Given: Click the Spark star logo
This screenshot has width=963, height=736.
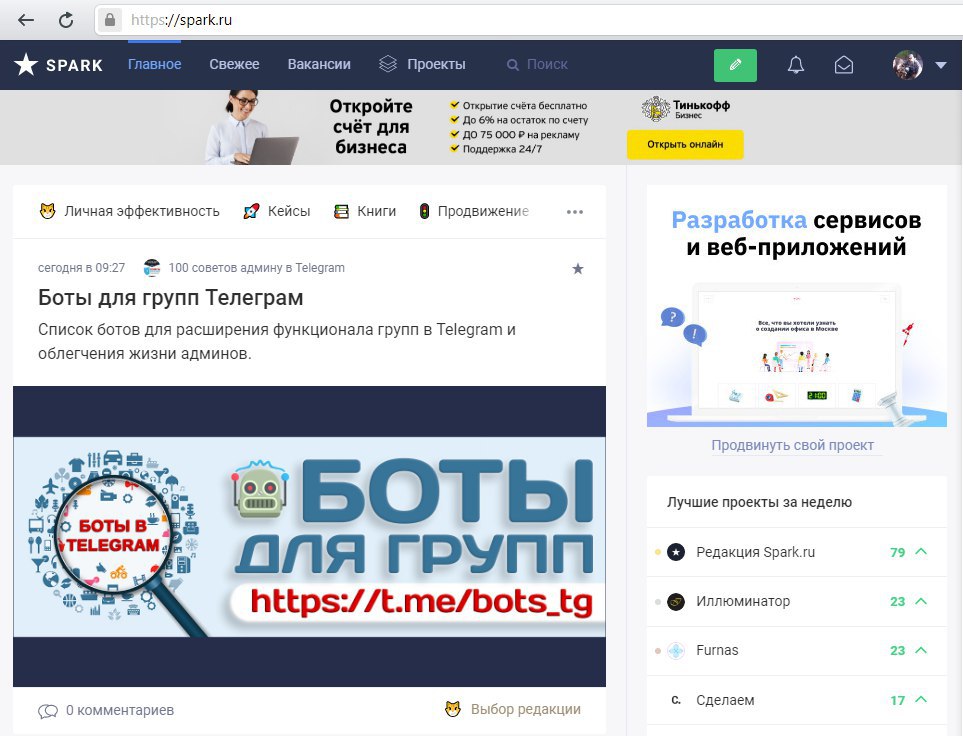Looking at the screenshot, I should point(26,65).
